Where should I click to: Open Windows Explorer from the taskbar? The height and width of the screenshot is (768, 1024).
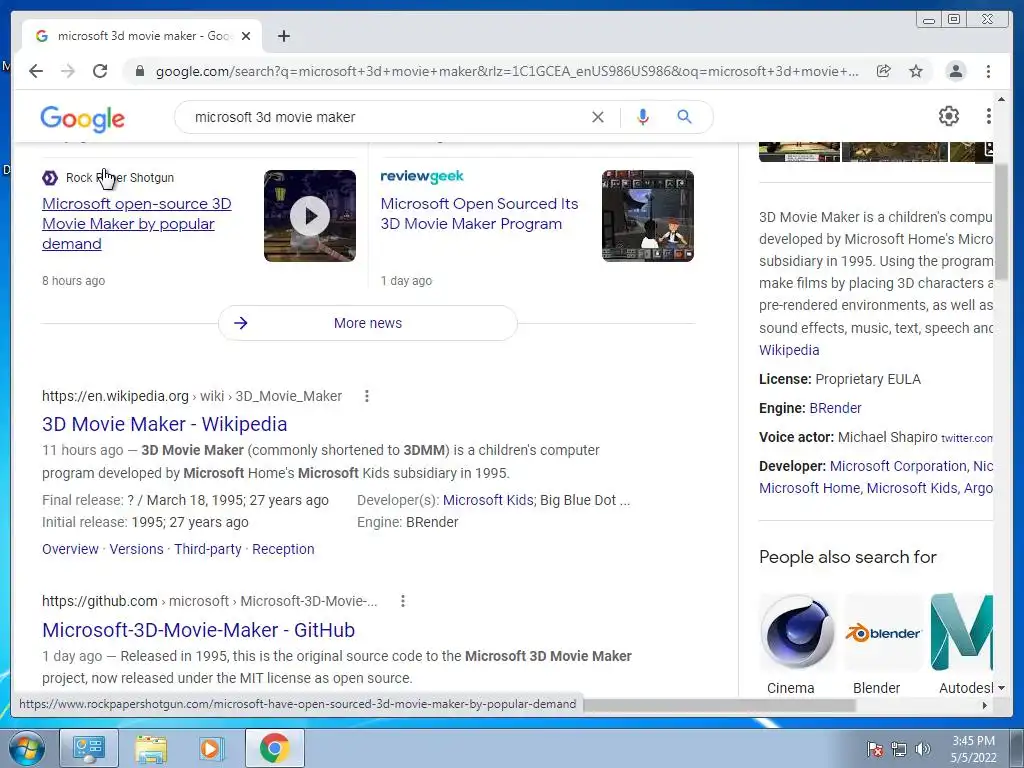coord(151,748)
